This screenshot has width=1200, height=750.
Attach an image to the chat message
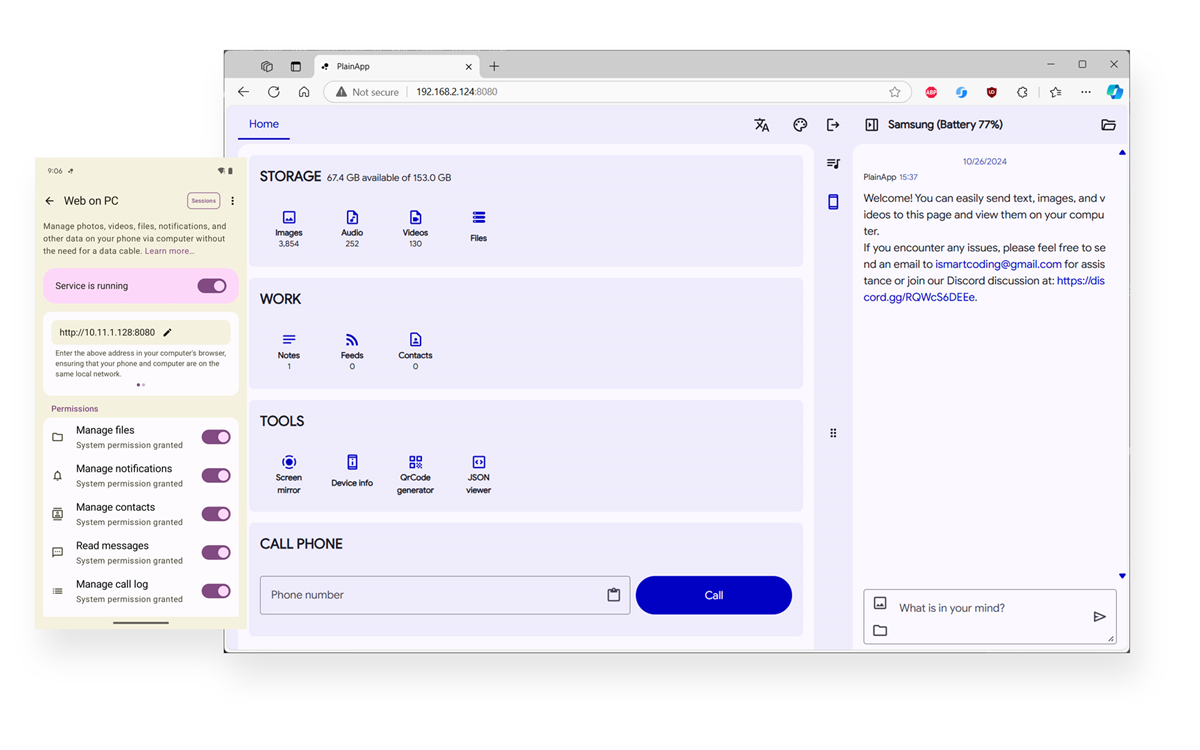click(x=880, y=603)
